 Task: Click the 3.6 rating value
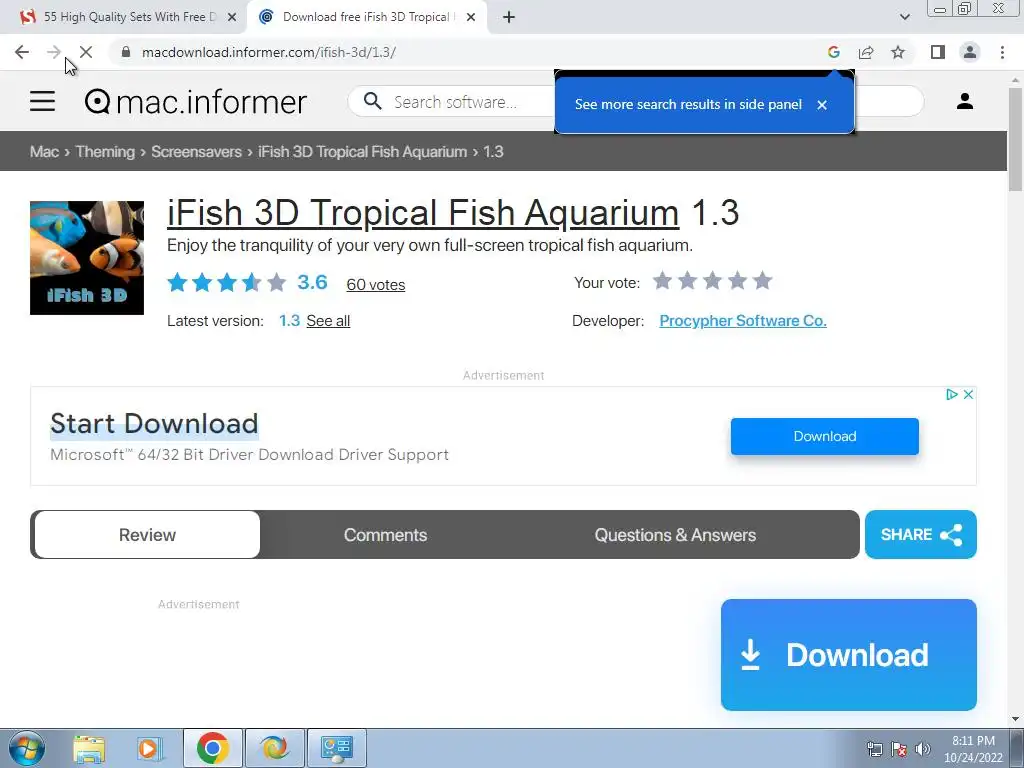pos(312,282)
